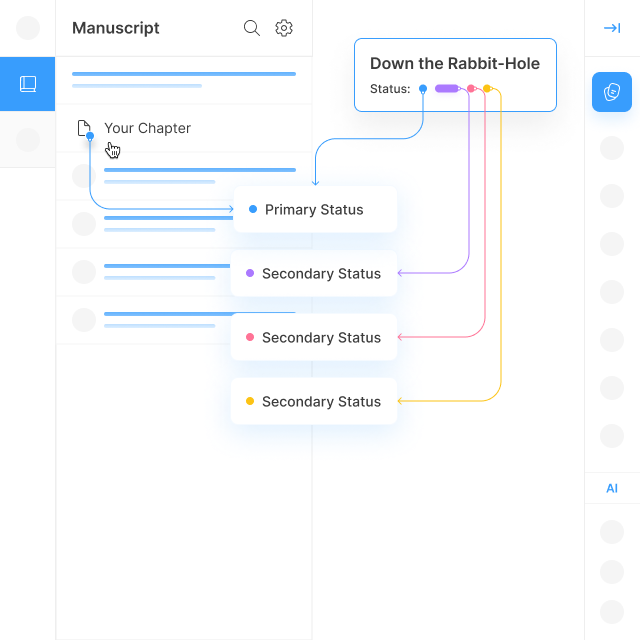Choose the purple Secondary Status option
The image size is (640, 640).
(314, 273)
